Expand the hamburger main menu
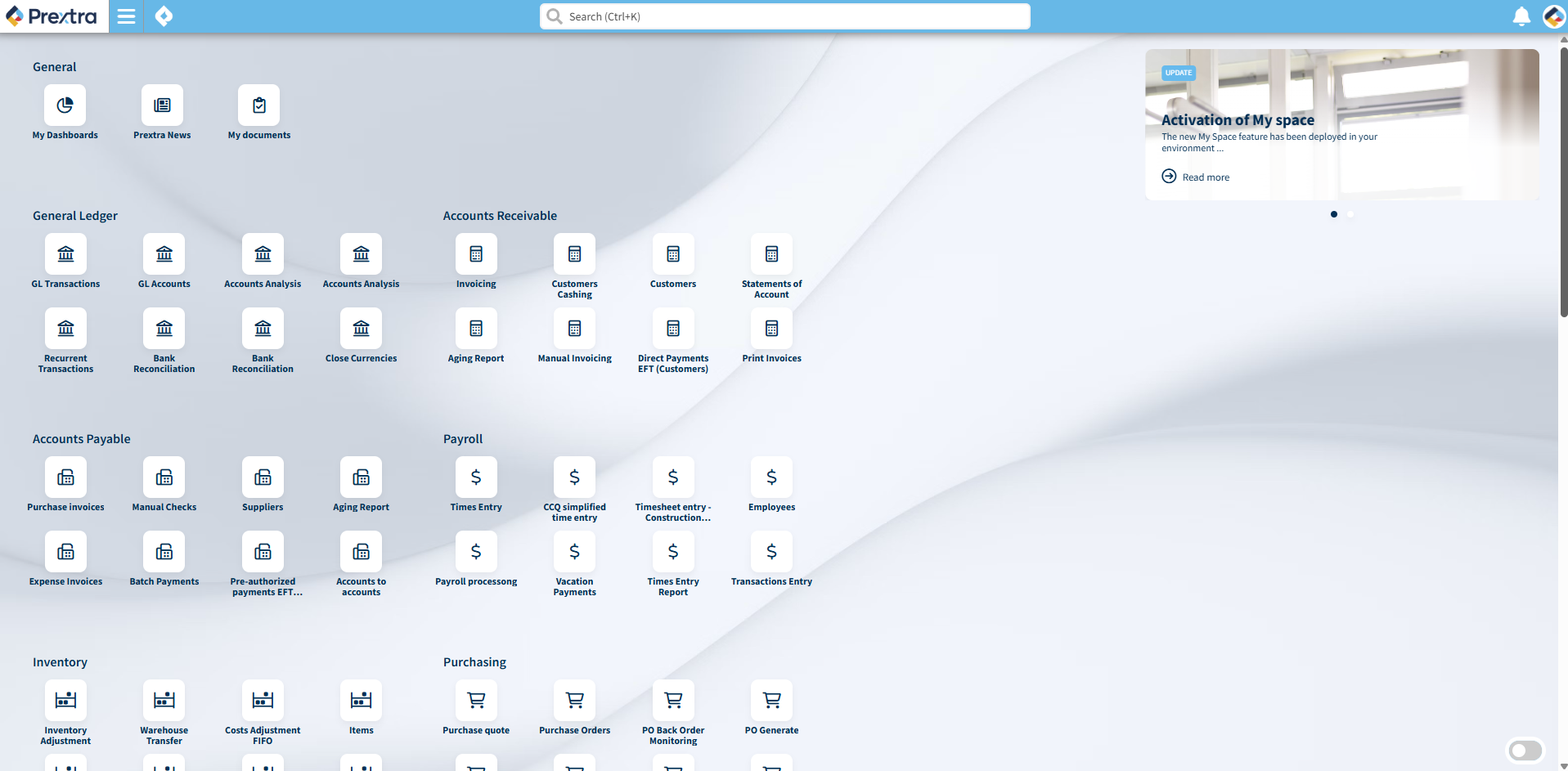 point(126,16)
